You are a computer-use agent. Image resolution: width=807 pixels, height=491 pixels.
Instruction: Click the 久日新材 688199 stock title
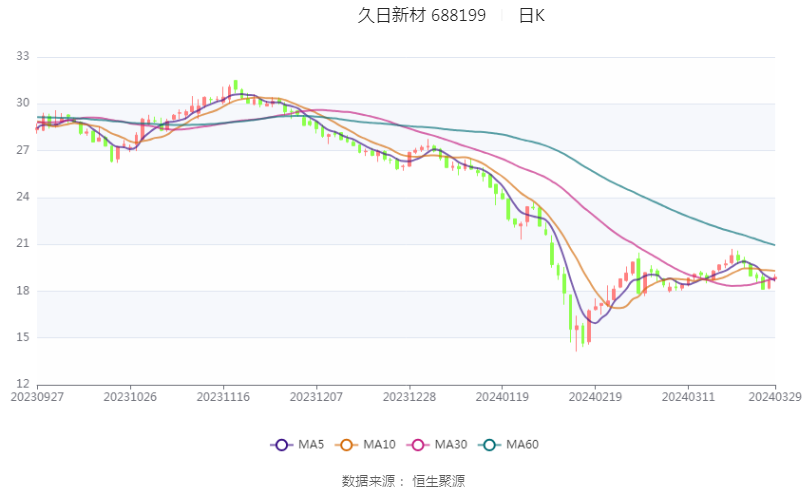(x=422, y=15)
